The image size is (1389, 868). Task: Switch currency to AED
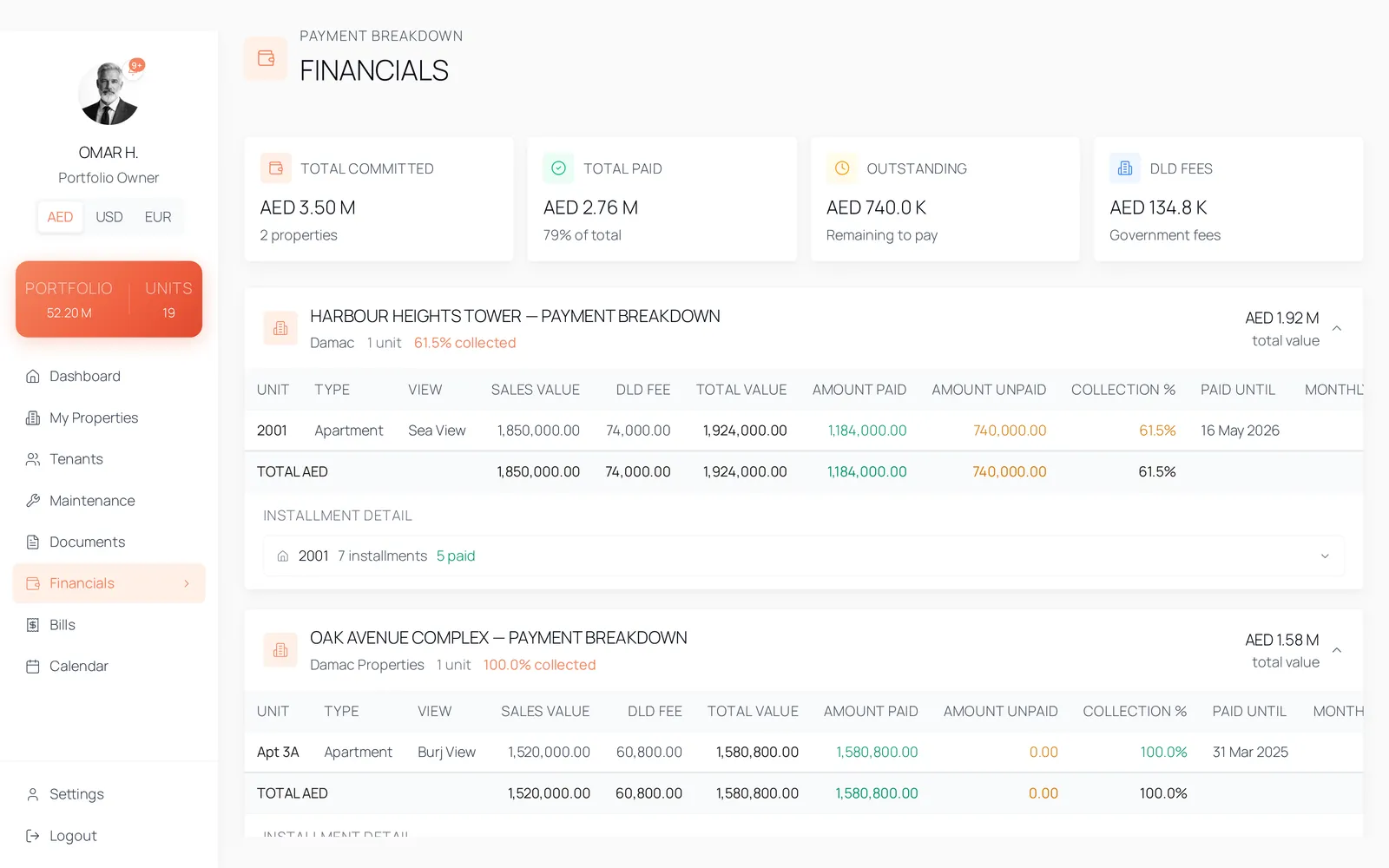point(60,217)
